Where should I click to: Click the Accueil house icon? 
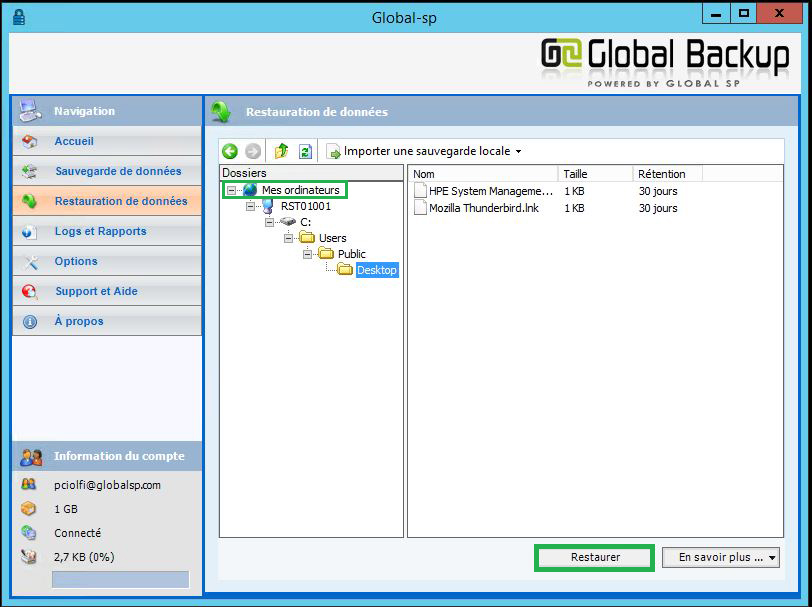point(30,141)
